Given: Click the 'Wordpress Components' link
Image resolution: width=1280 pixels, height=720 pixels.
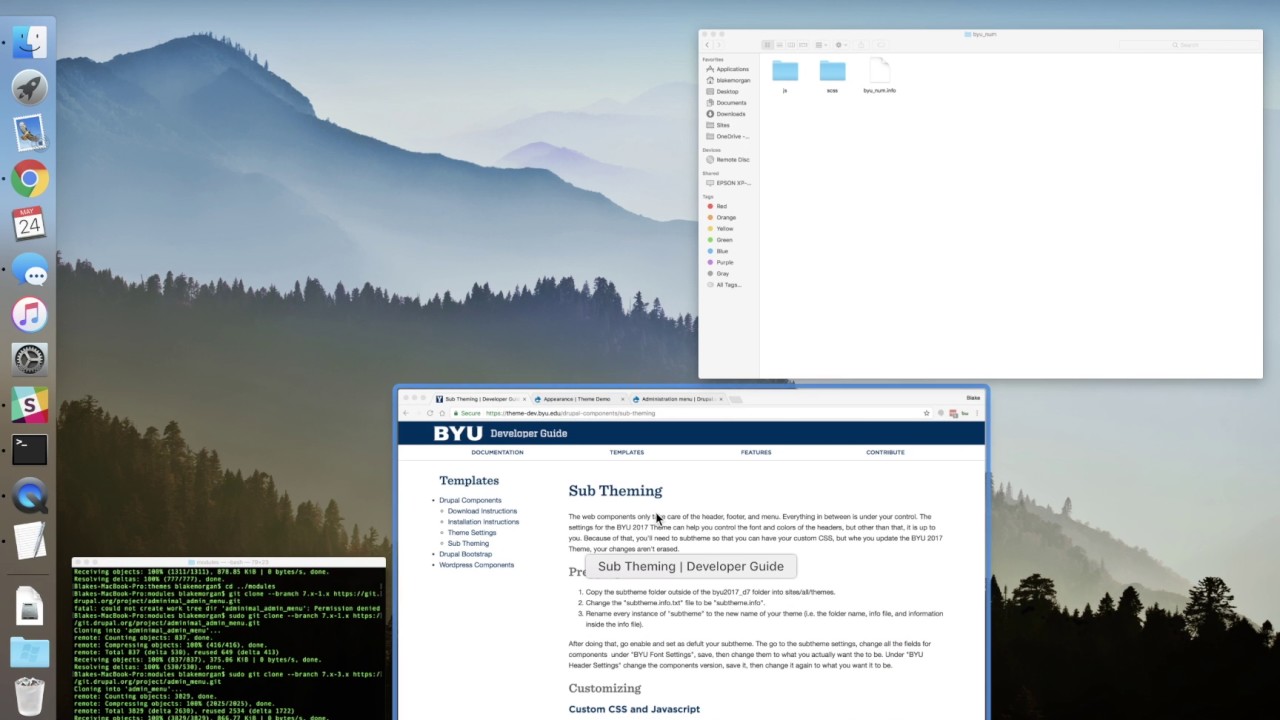Looking at the screenshot, I should [x=476, y=565].
